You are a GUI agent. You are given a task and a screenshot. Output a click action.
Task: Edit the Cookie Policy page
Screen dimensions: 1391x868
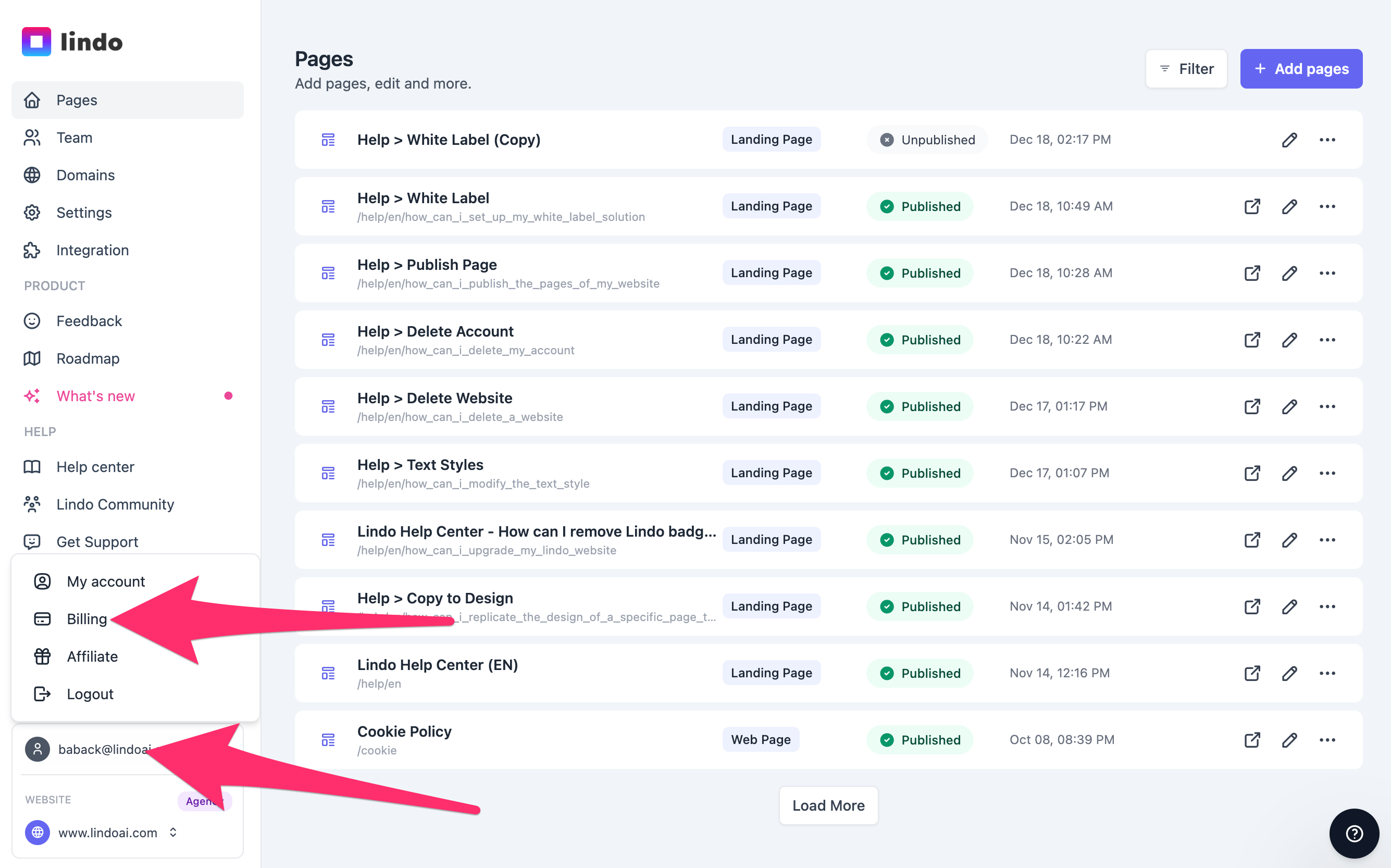pos(1289,739)
